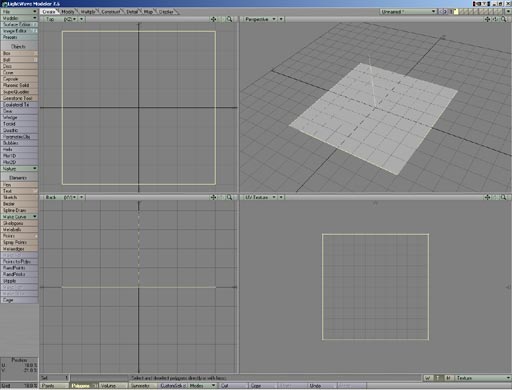Viewport: 512px width, 390px height.
Task: Open the Unnamed object selector dropdown
Action: [x=409, y=12]
